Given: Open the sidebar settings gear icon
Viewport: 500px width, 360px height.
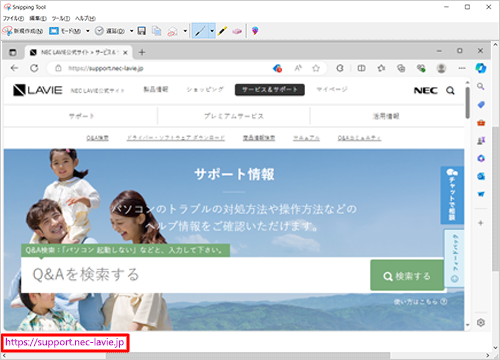Looking at the screenshot, I should 481,322.
